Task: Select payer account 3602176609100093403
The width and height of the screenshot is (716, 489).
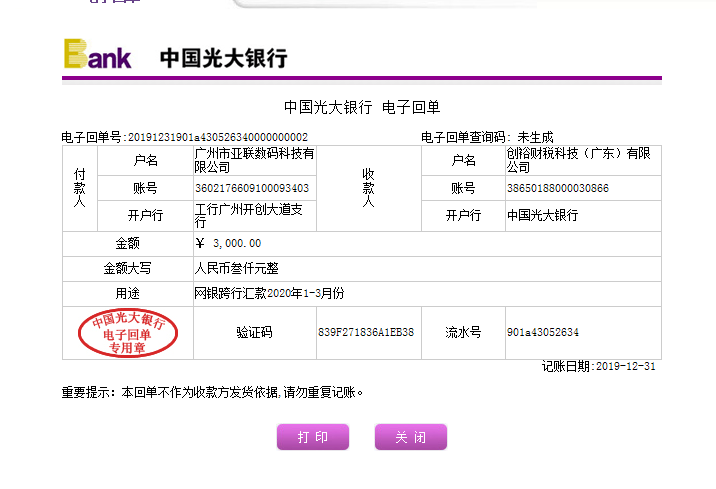Action: [252, 188]
